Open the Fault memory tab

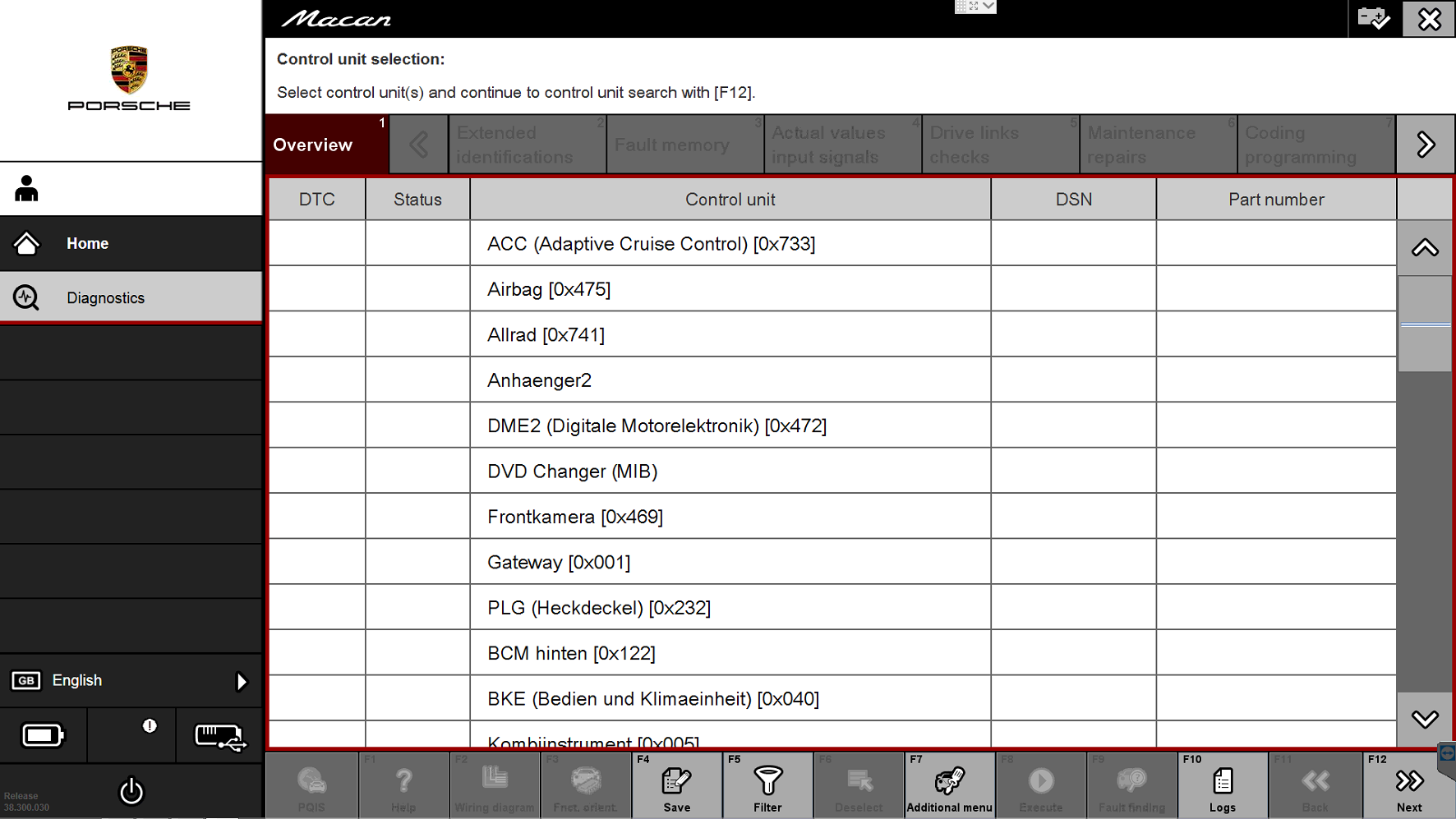click(x=685, y=145)
